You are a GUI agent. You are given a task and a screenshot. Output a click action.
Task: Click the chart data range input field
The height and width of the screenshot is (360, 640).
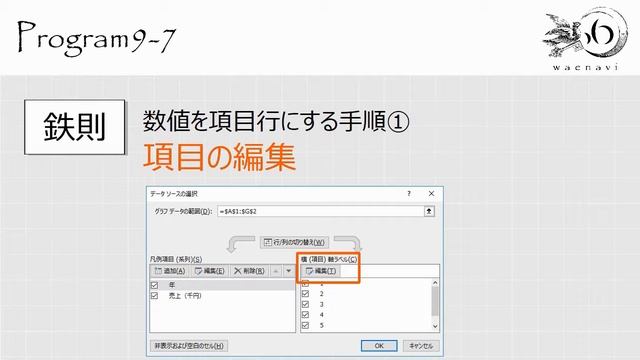pyautogui.click(x=321, y=211)
